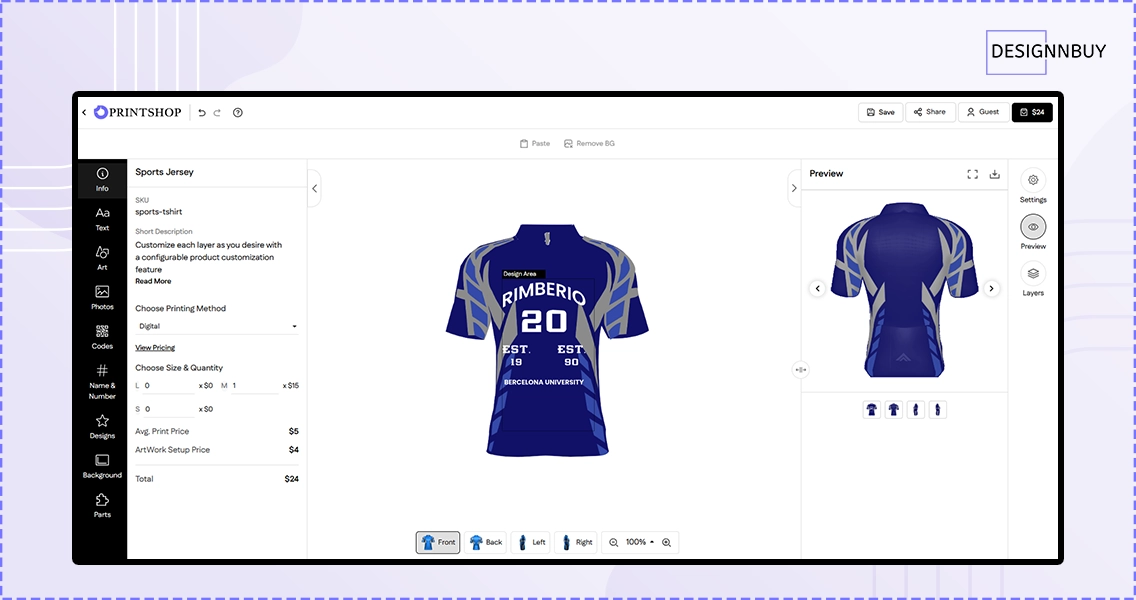Select second preview thumbnail
1136x600 pixels.
coord(894,409)
